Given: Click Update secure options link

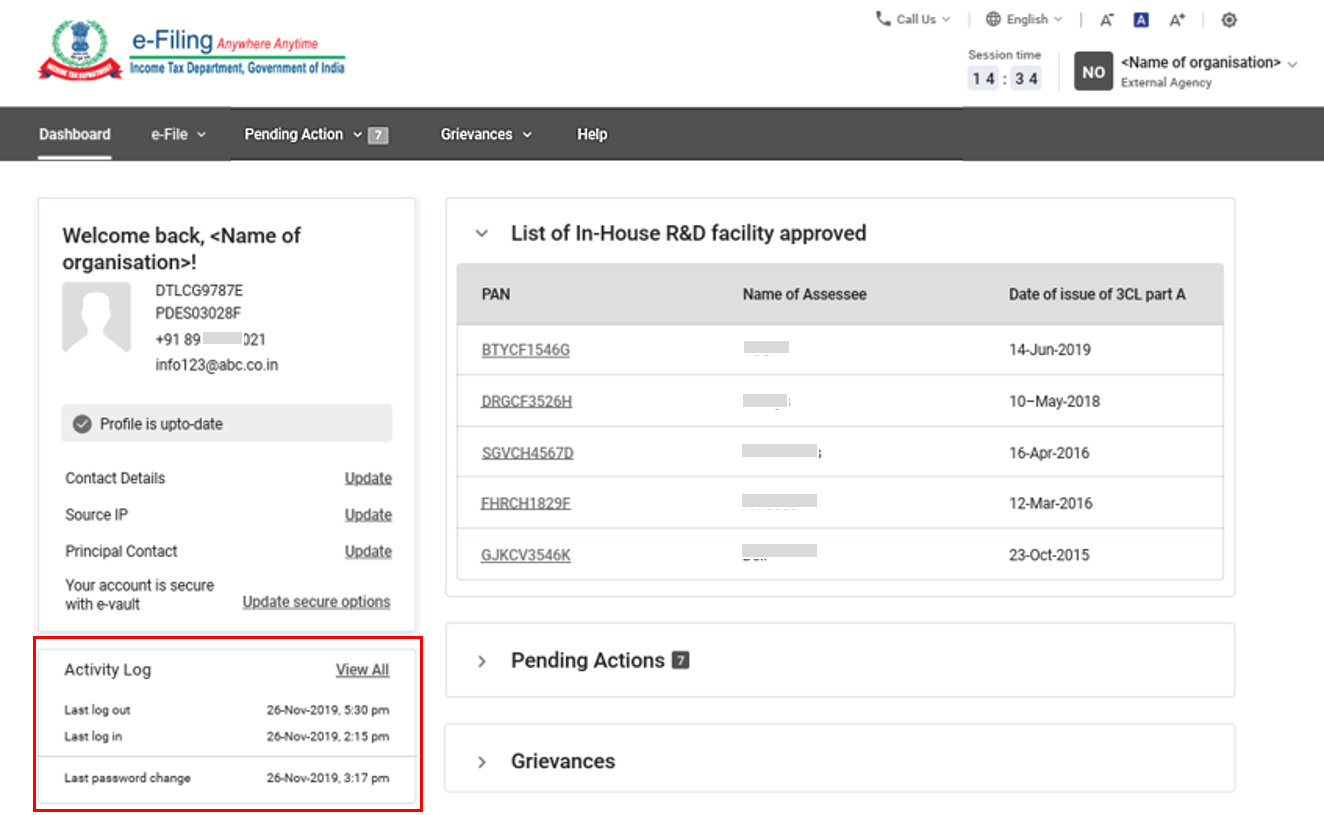Looking at the screenshot, I should (316, 602).
